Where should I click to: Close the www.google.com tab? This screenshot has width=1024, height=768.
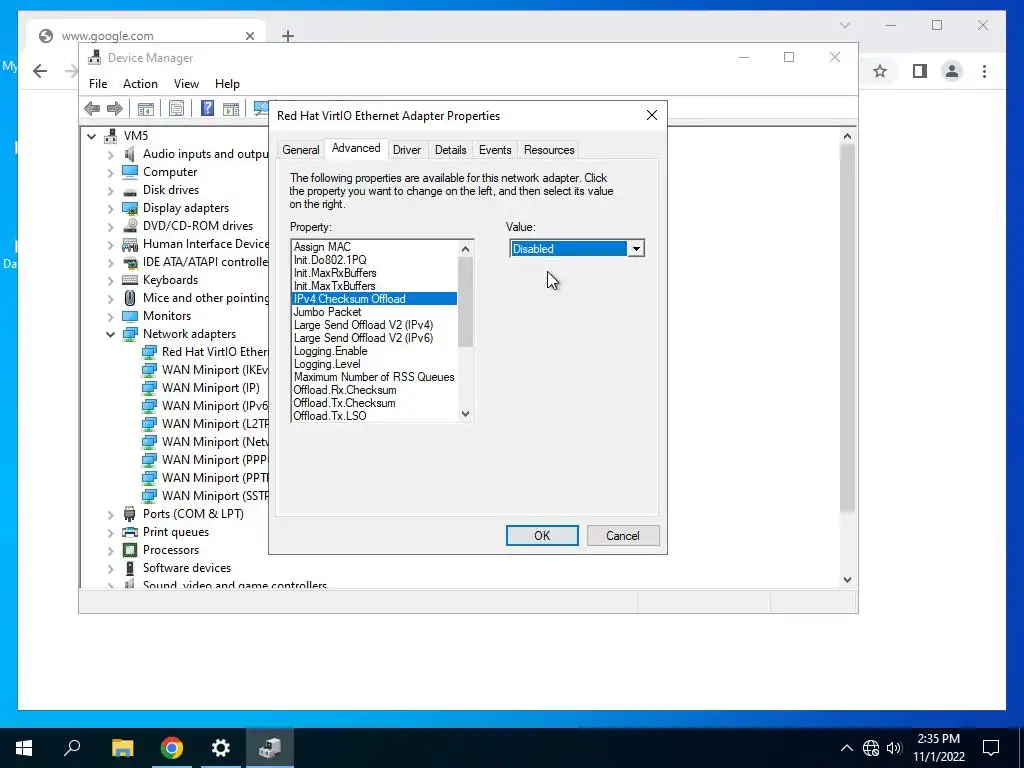pos(249,36)
